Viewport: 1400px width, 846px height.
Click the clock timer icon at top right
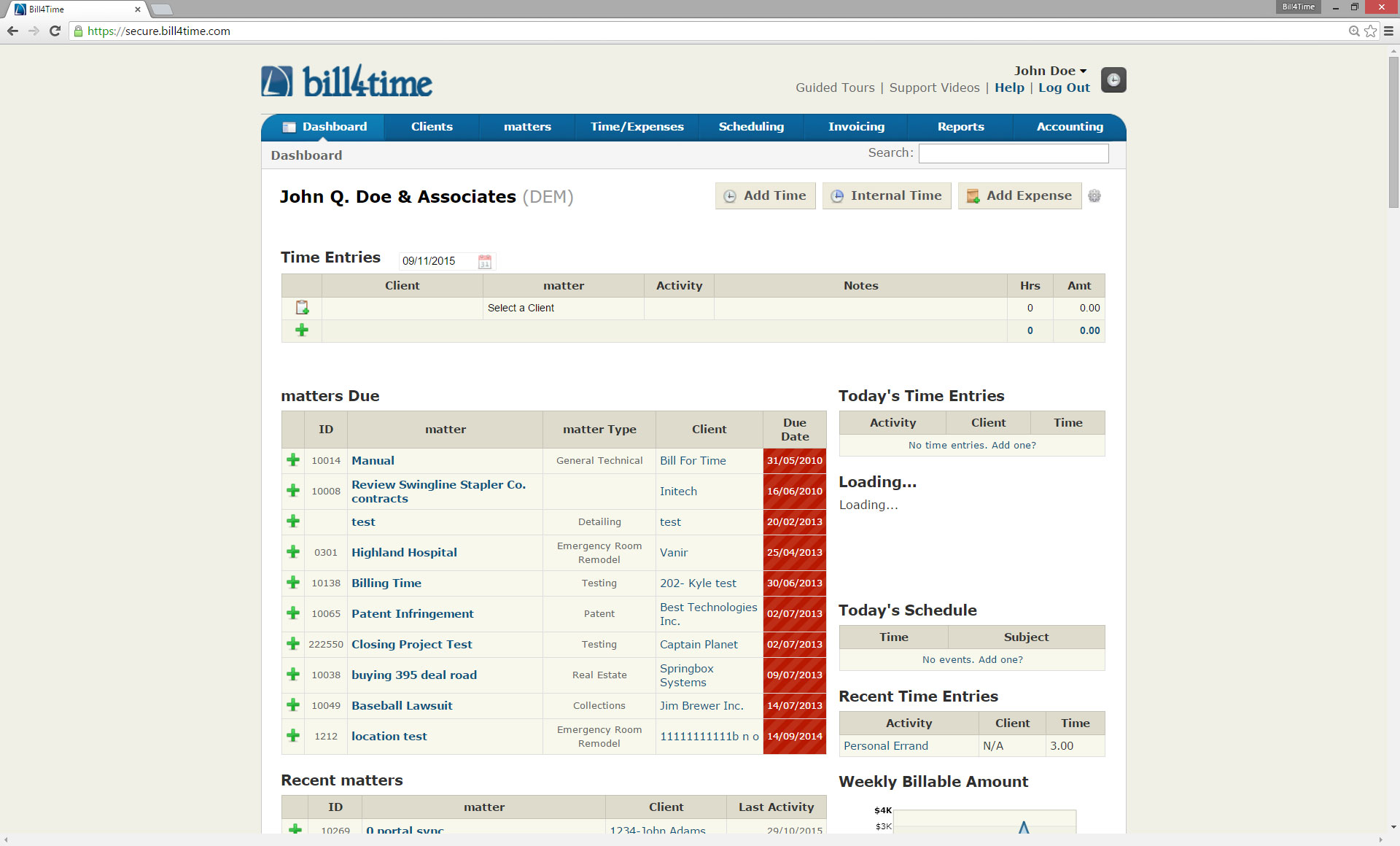(x=1112, y=79)
